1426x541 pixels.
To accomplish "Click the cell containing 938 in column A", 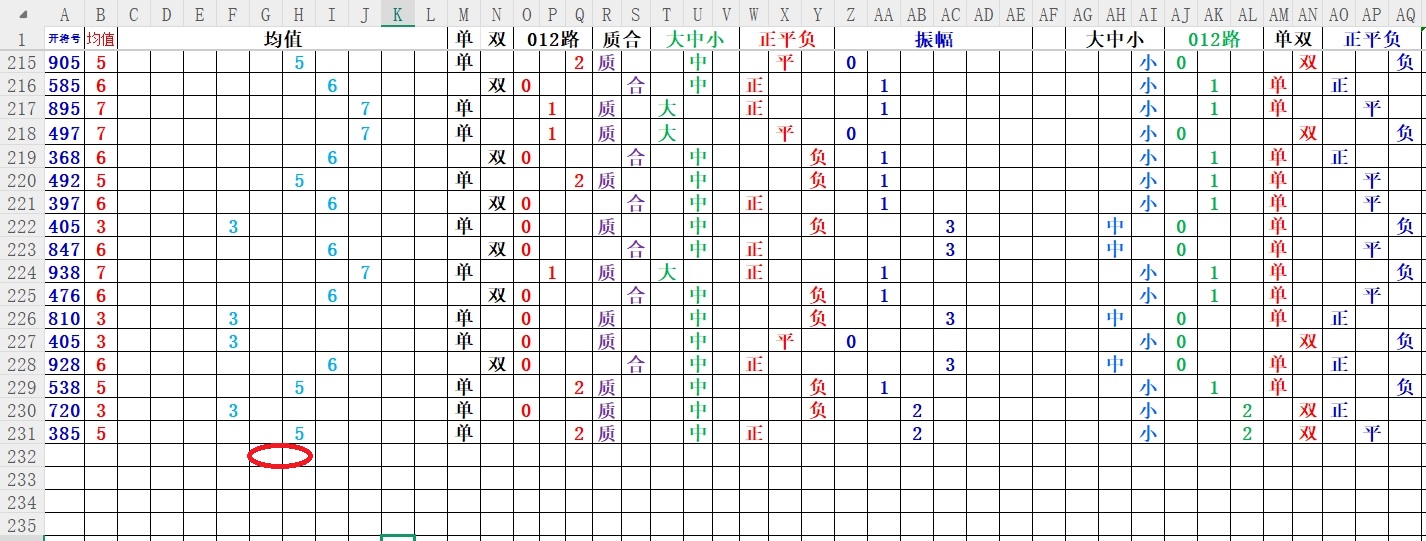I will tap(64, 272).
